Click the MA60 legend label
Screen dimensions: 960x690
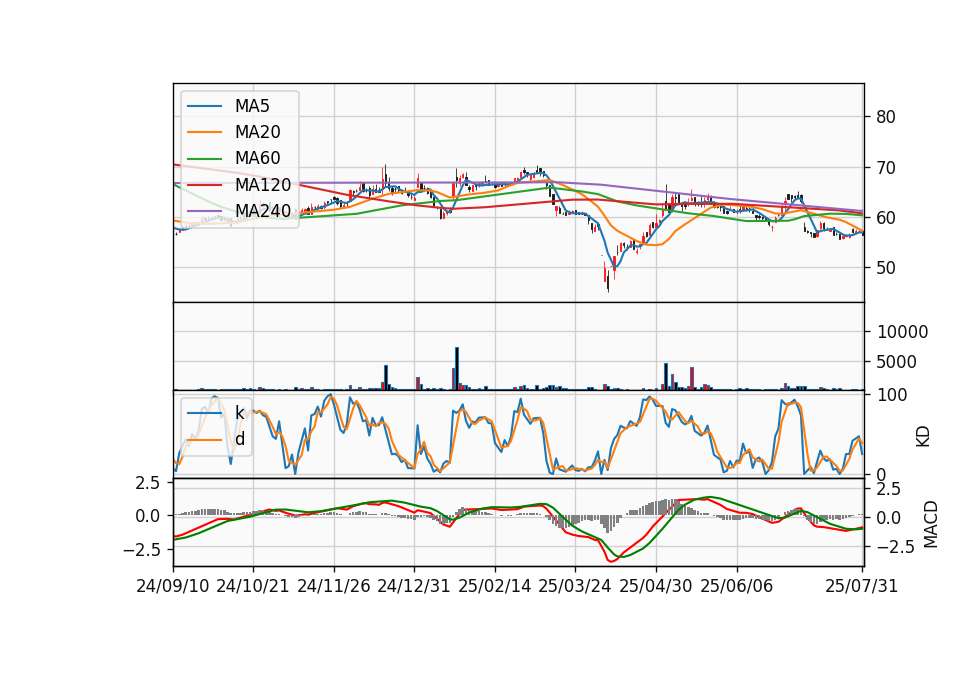[x=257, y=158]
